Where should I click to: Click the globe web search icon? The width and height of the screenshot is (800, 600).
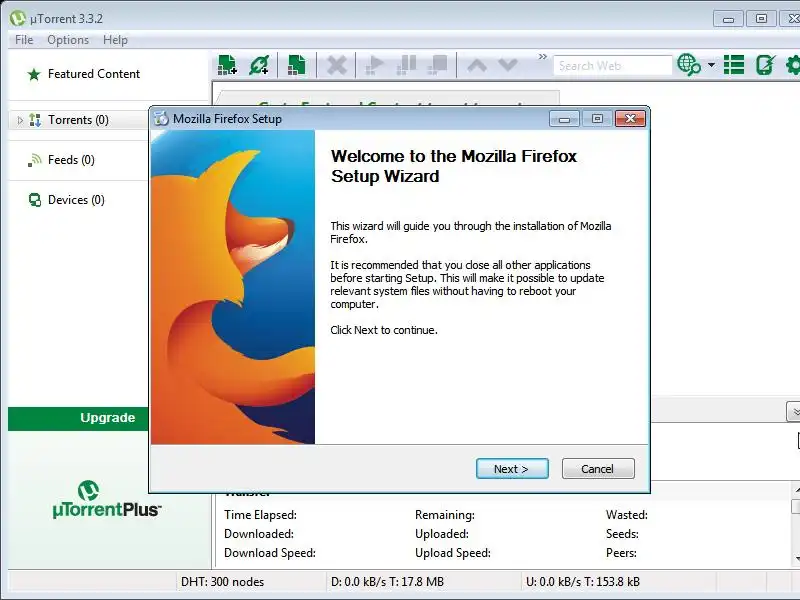pyautogui.click(x=689, y=65)
